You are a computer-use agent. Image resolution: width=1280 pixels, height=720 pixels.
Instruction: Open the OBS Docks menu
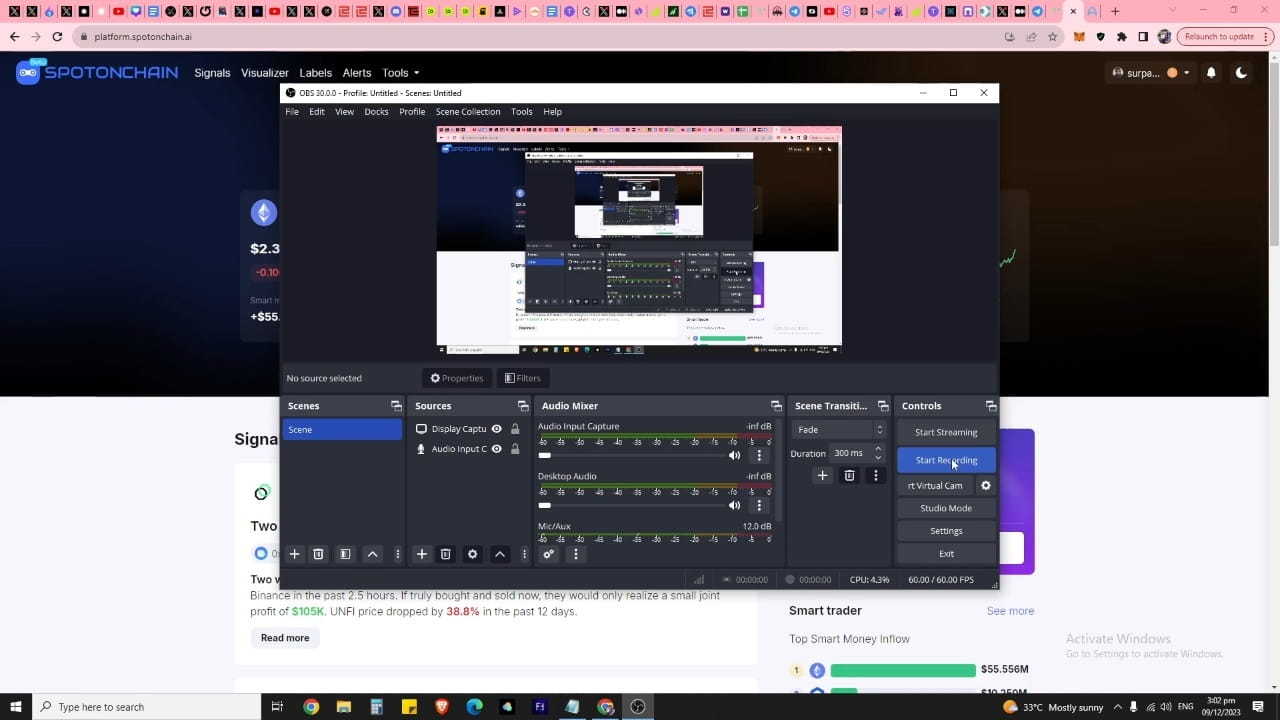(x=376, y=112)
